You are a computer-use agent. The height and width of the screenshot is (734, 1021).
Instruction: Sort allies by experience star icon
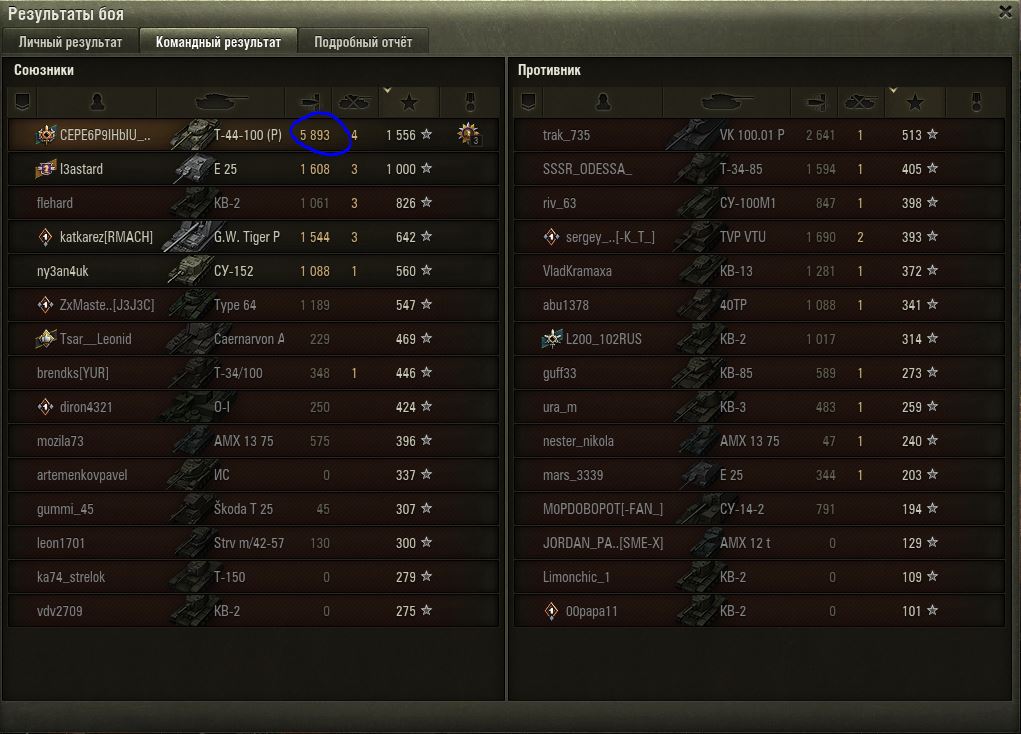[409, 102]
